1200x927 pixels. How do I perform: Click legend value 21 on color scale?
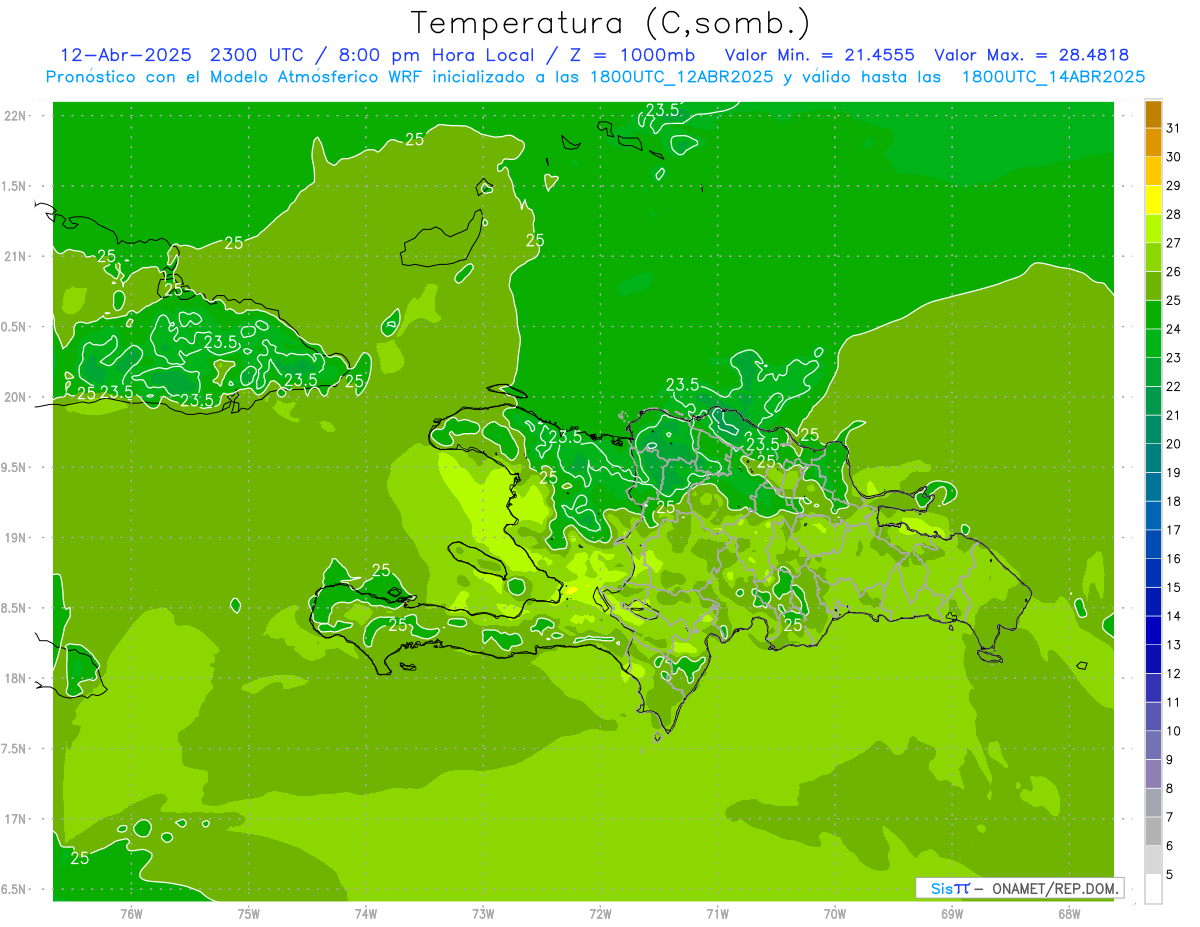[1173, 415]
